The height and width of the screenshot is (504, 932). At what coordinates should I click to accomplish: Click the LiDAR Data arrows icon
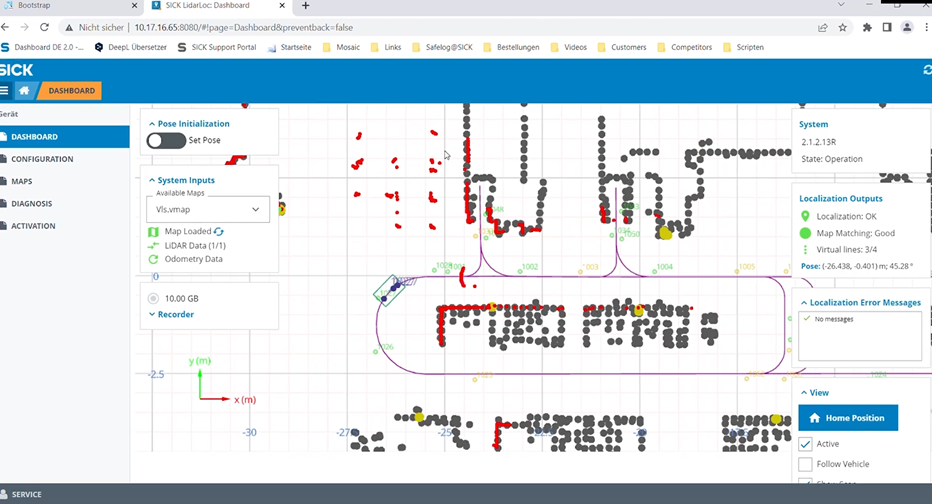click(x=153, y=245)
